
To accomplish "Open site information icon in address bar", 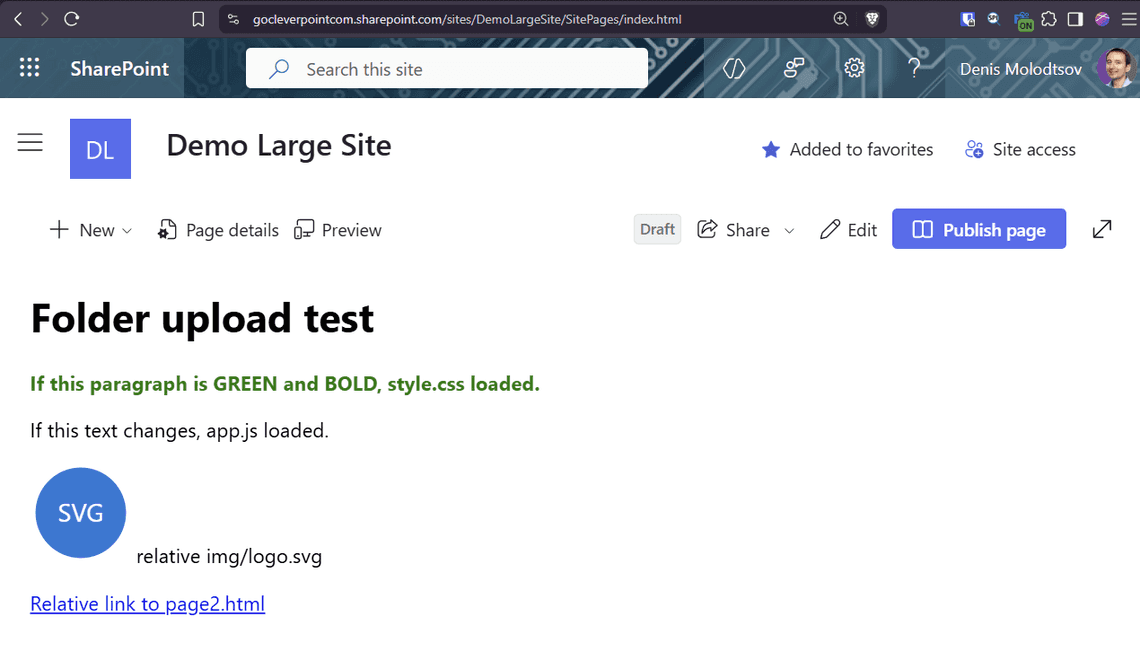I will [233, 19].
